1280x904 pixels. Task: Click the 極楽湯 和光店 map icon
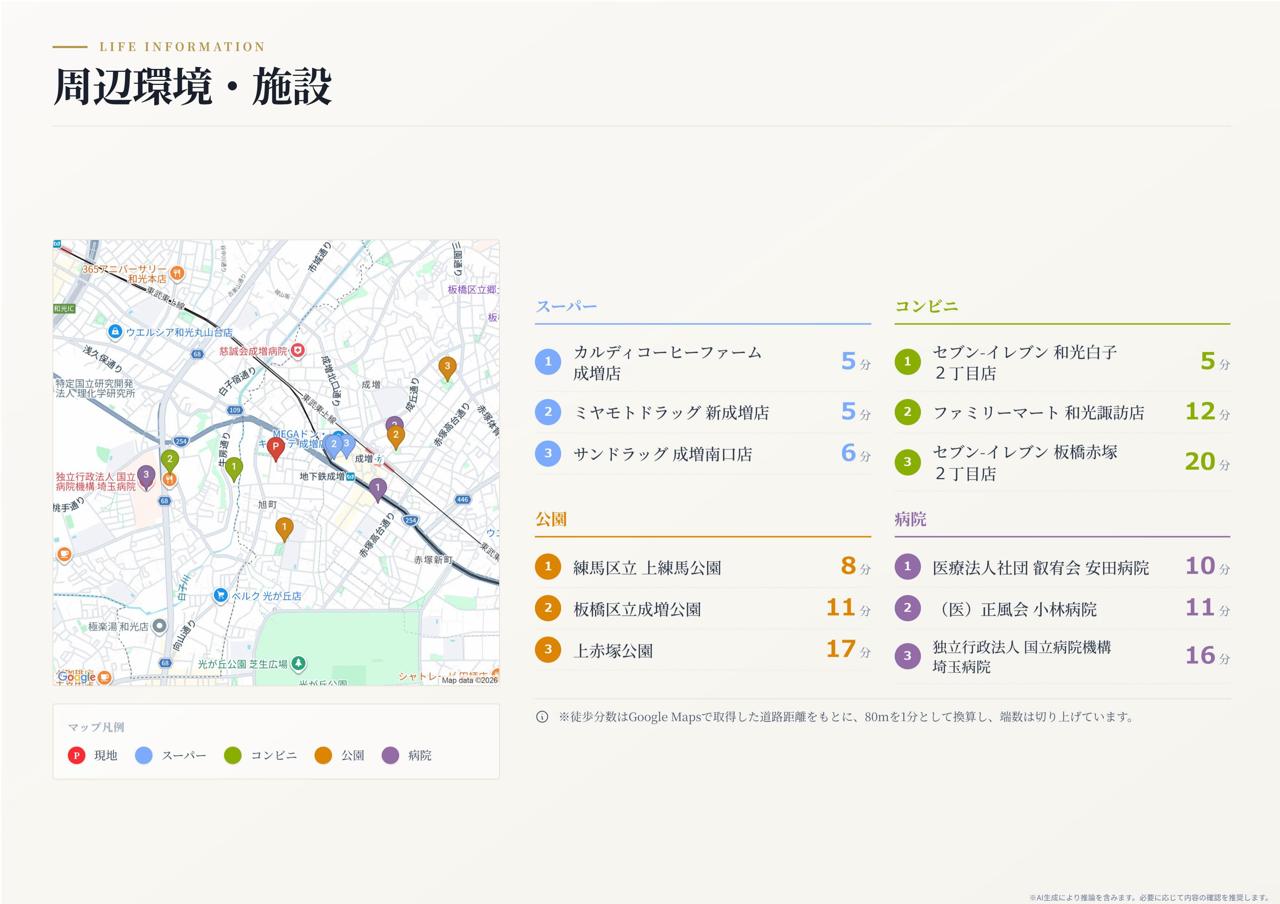pyautogui.click(x=159, y=626)
